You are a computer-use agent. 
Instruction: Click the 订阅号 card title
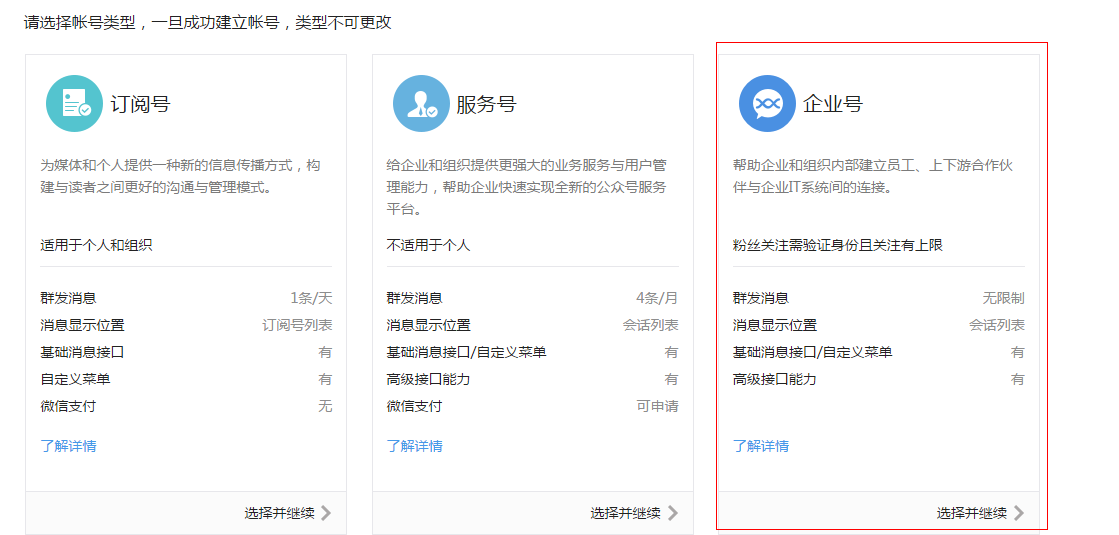[x=141, y=105]
